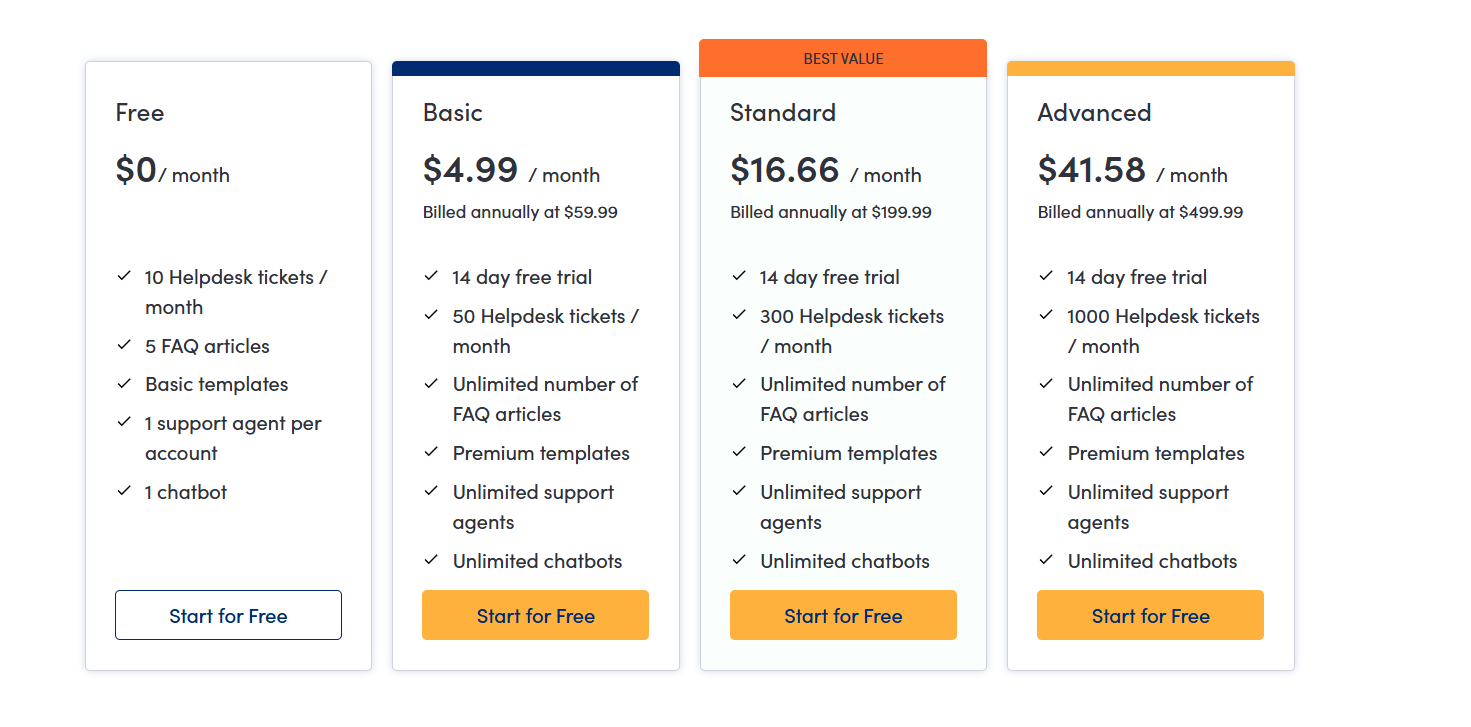1471x727 pixels.
Task: Click Standard plan's 14 day free trial checkmark
Action: (x=739, y=275)
